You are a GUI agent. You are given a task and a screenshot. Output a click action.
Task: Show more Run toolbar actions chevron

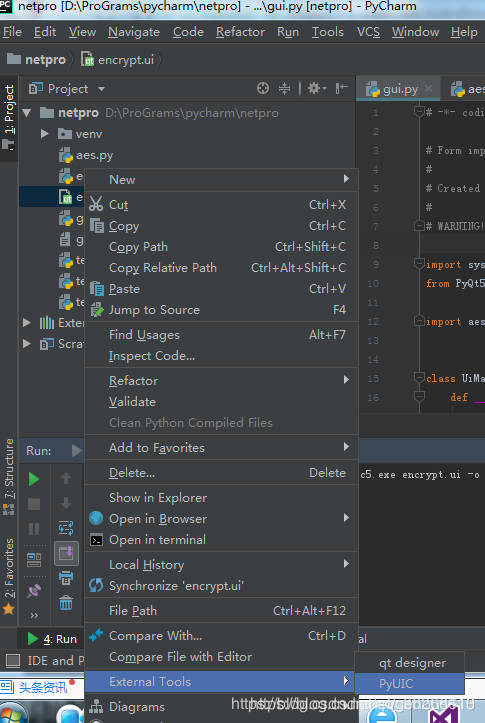[x=34, y=616]
